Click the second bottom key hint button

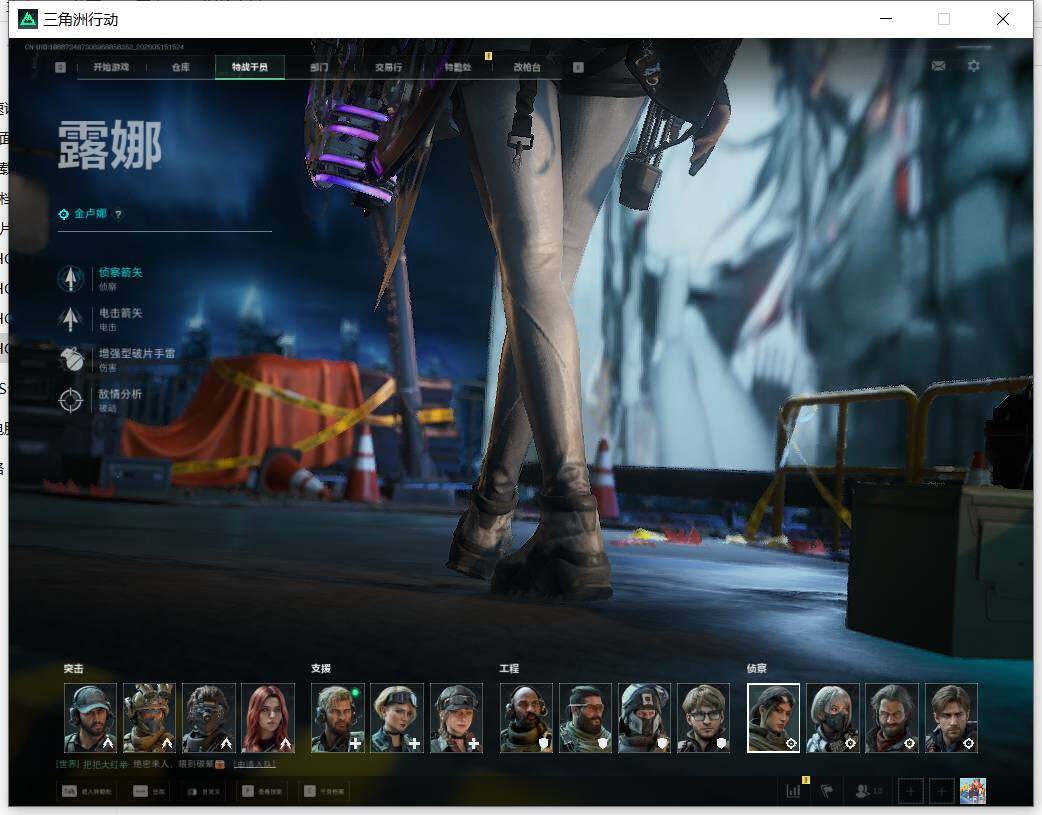point(150,791)
